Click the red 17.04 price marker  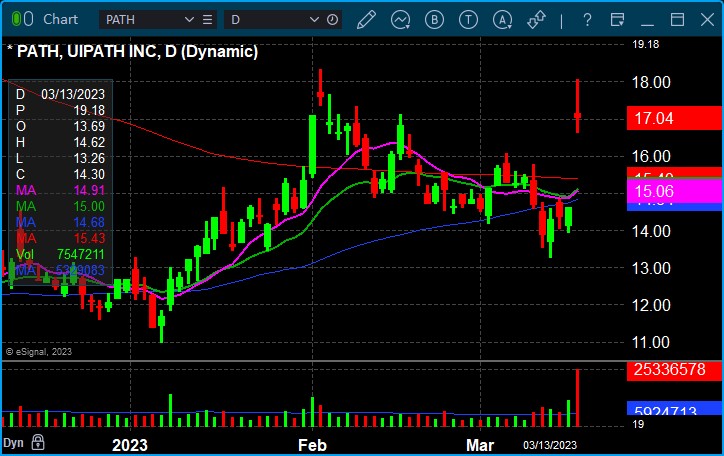(674, 118)
